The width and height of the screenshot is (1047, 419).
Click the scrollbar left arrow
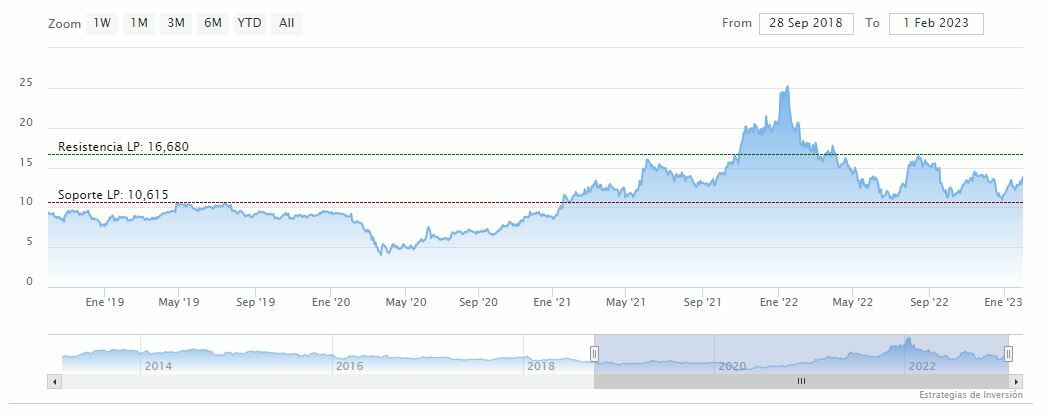(54, 381)
